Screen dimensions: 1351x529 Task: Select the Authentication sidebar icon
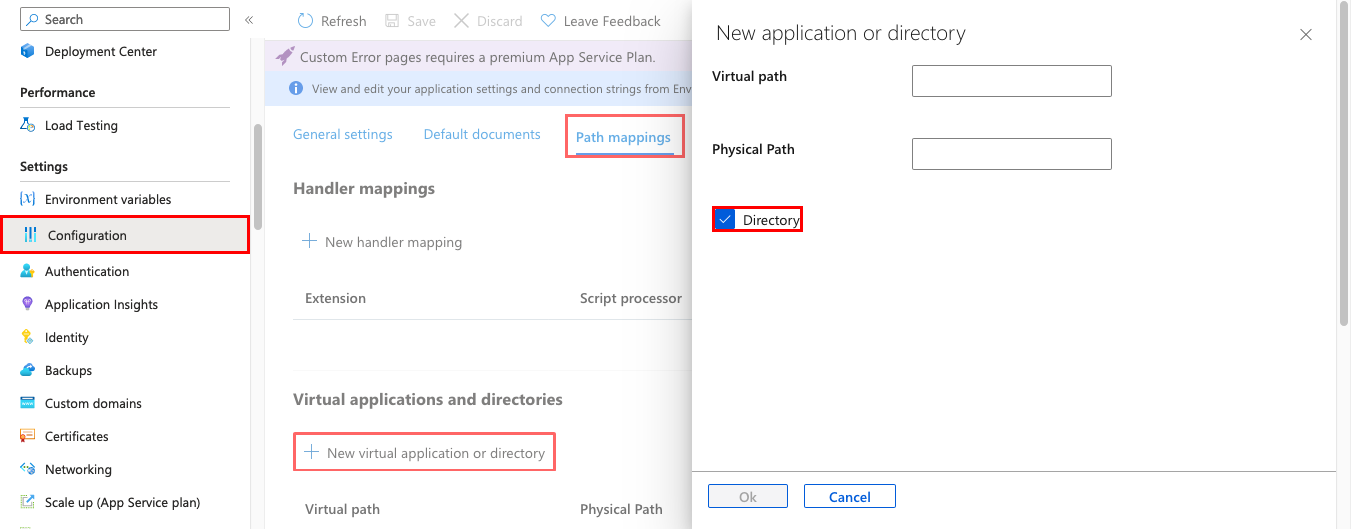point(27,271)
